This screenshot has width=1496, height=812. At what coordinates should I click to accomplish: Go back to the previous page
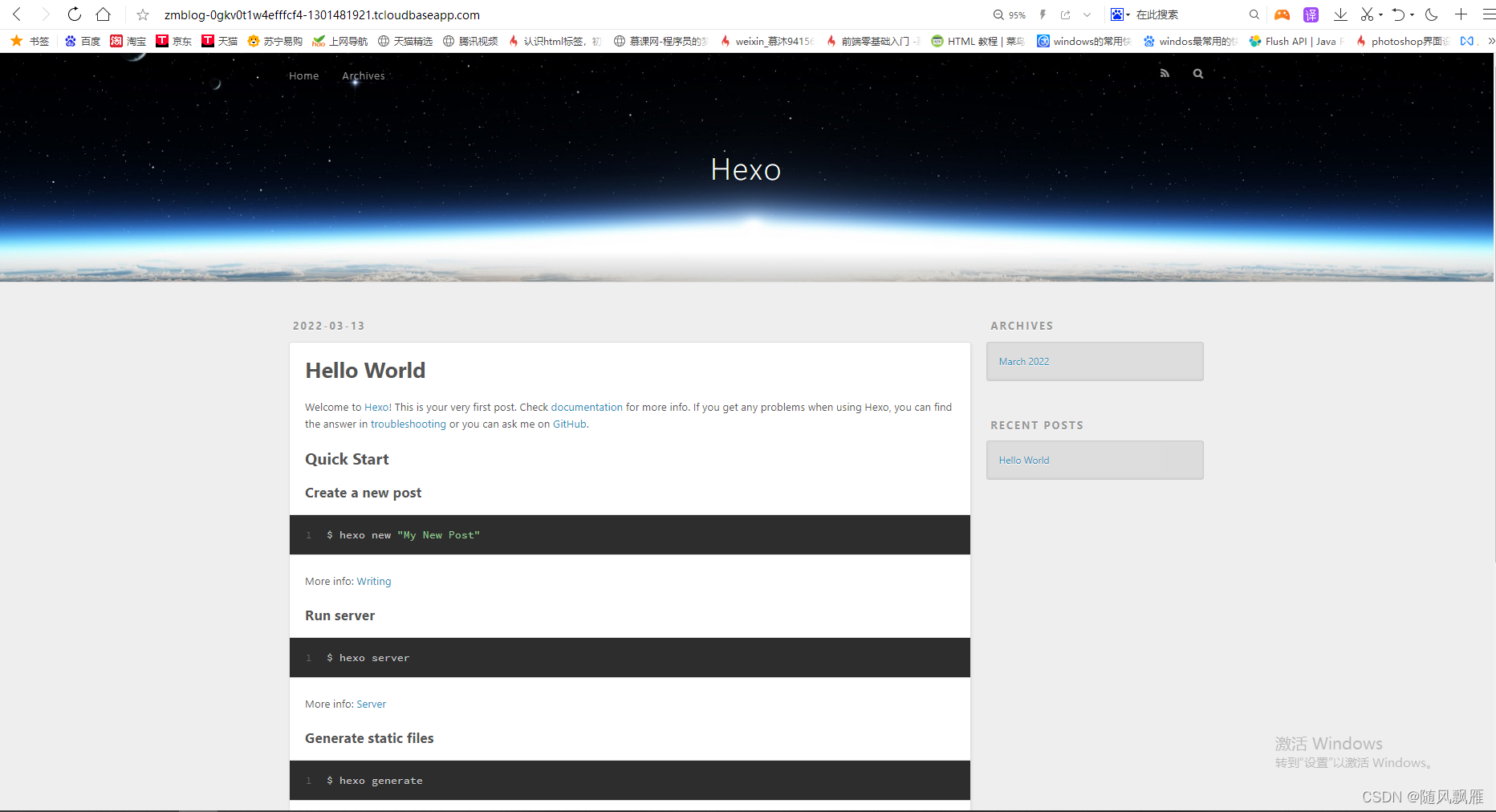pyautogui.click(x=17, y=14)
